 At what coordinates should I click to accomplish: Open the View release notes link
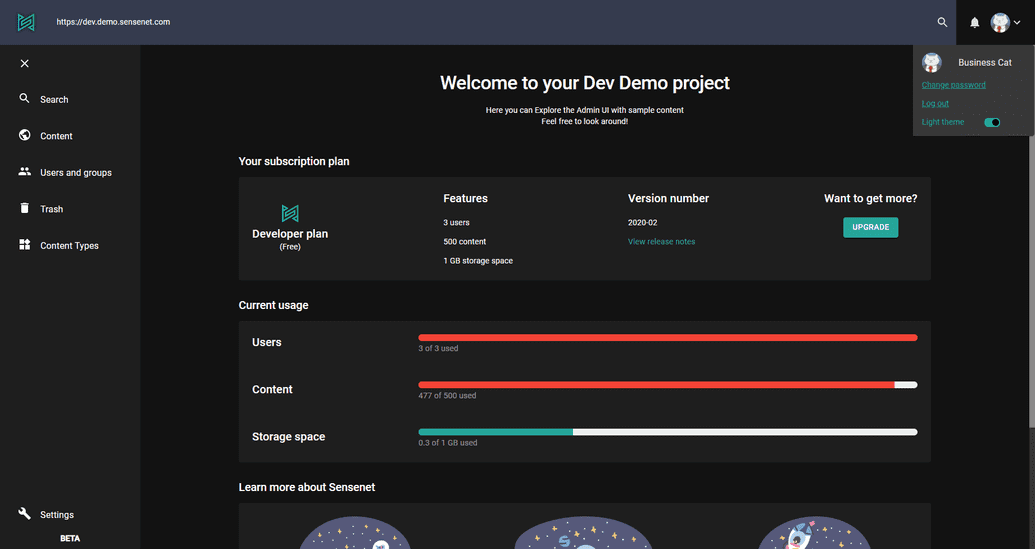[661, 242]
